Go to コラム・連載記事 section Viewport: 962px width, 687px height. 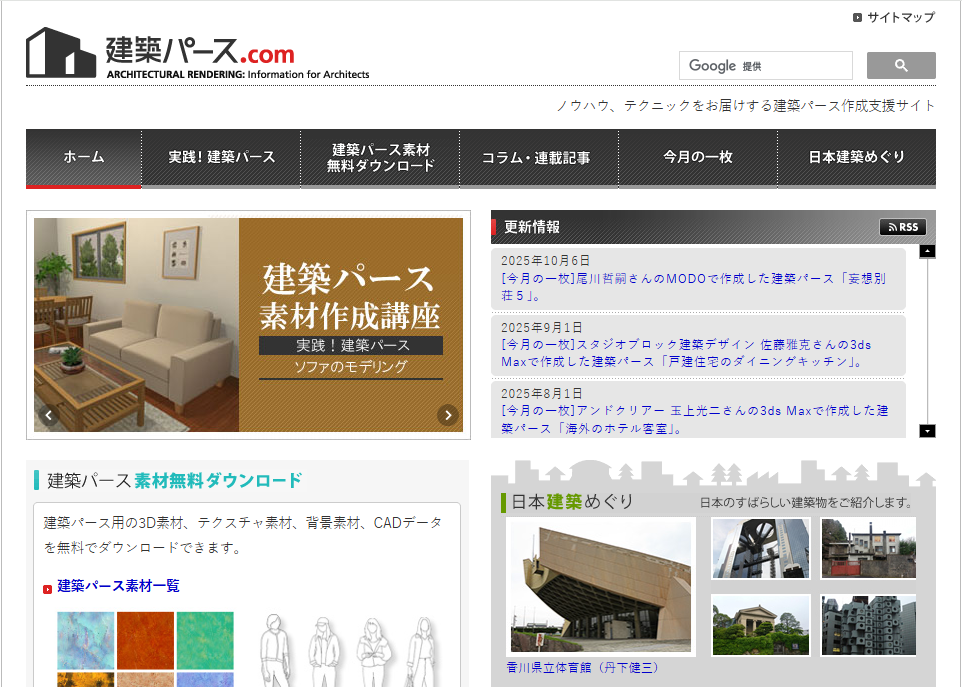tap(538, 157)
